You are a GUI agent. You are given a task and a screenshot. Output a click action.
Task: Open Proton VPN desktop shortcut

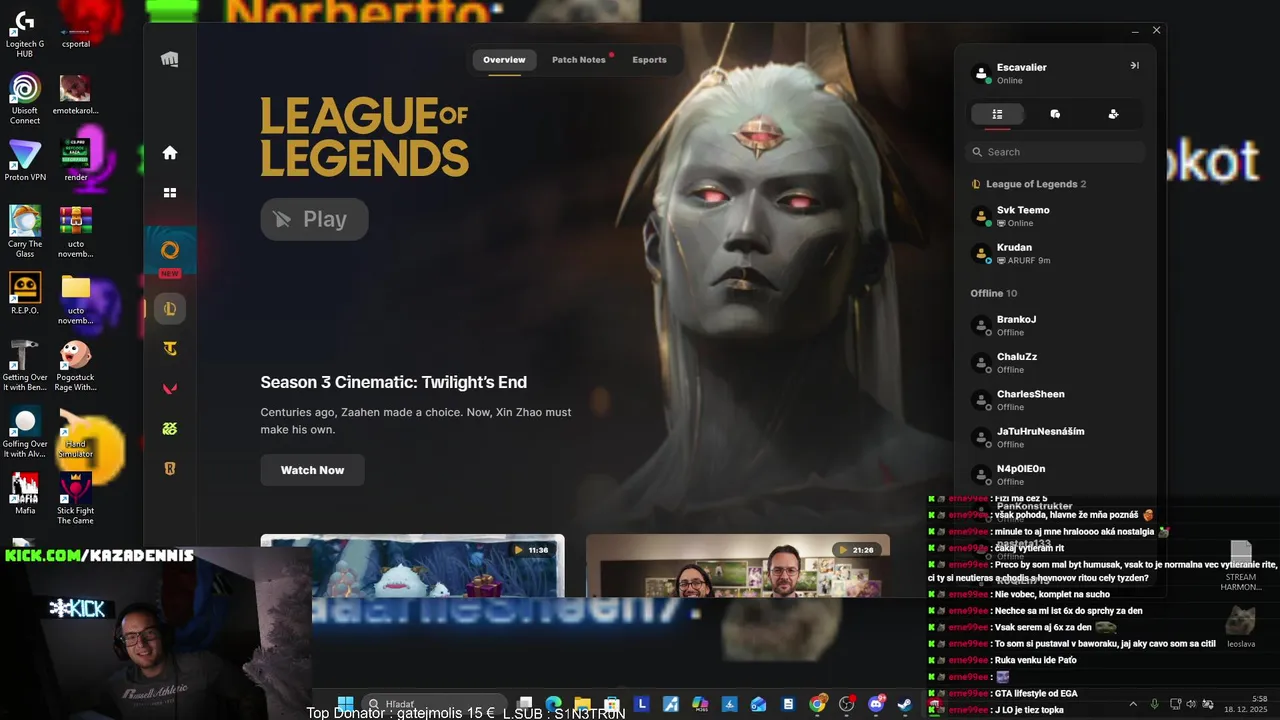click(25, 160)
